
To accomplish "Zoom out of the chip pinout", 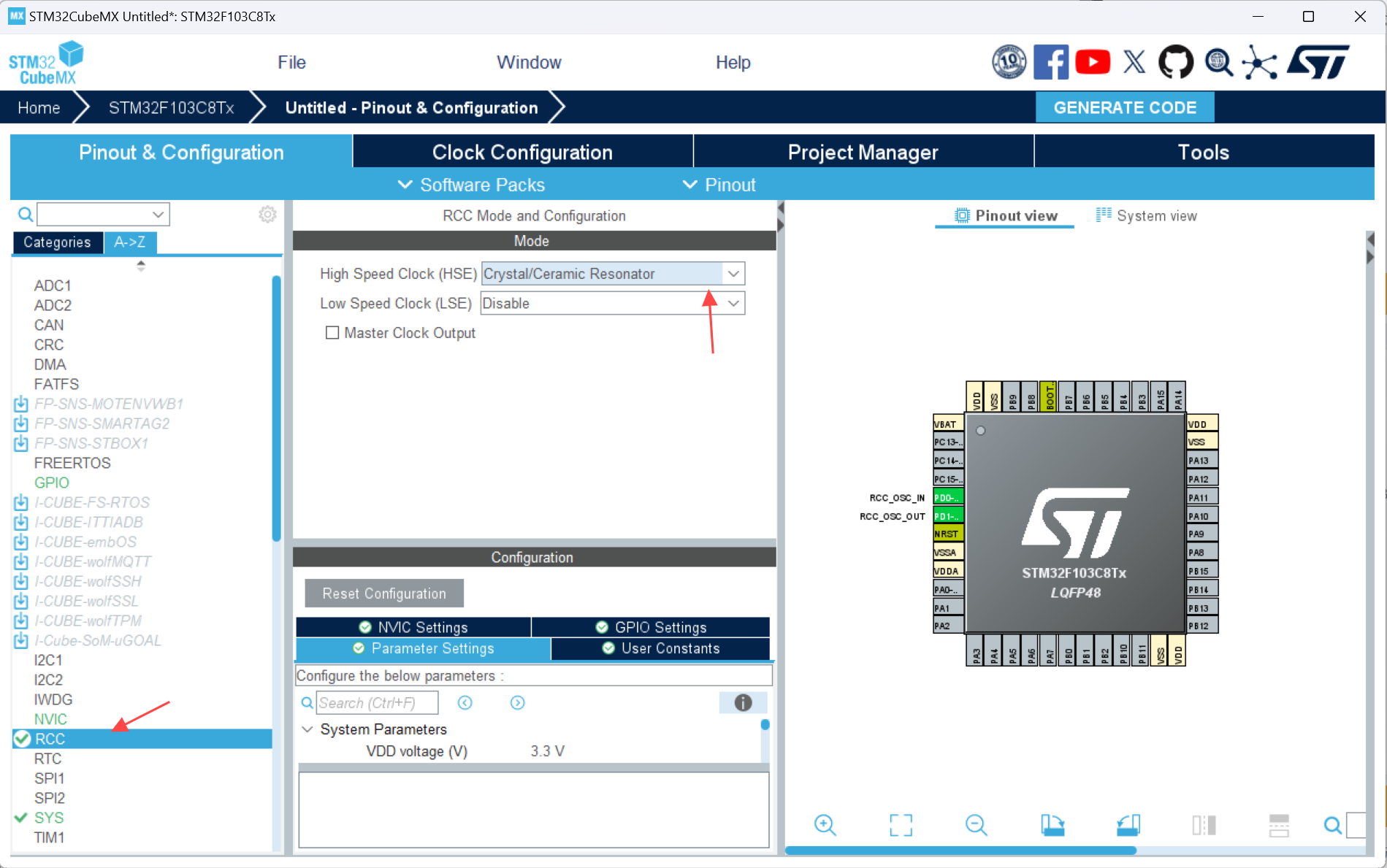I will (976, 825).
